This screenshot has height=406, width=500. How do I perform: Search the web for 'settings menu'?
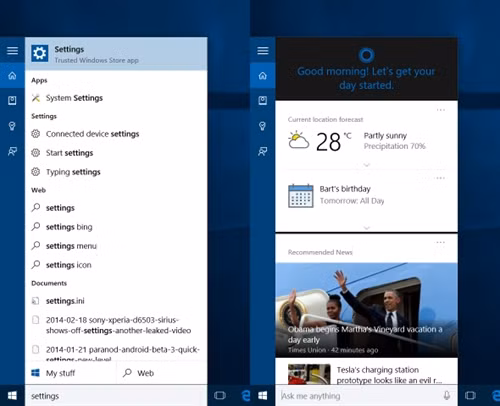click(x=116, y=246)
